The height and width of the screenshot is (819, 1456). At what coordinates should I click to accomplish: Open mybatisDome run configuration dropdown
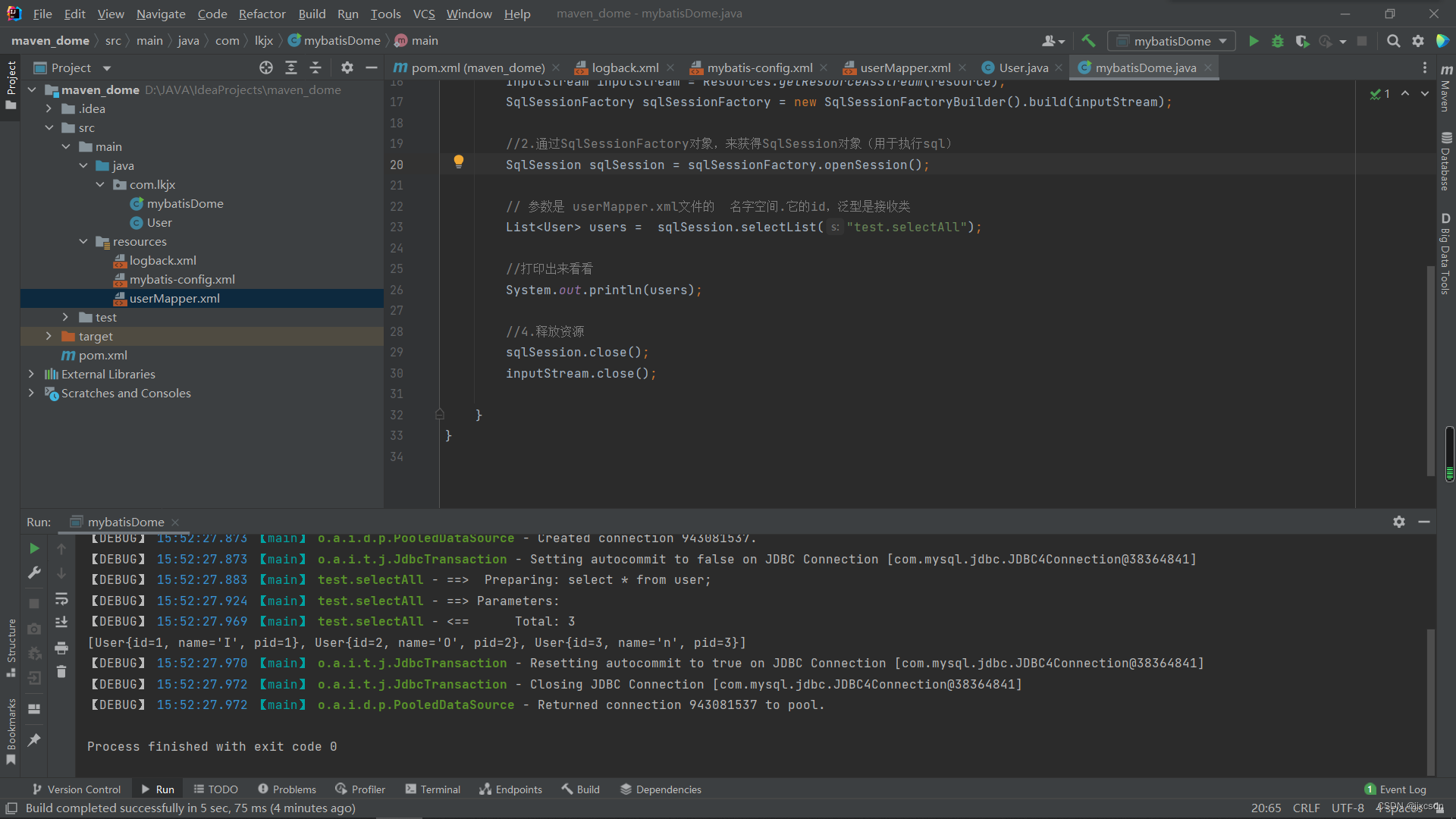[1171, 41]
